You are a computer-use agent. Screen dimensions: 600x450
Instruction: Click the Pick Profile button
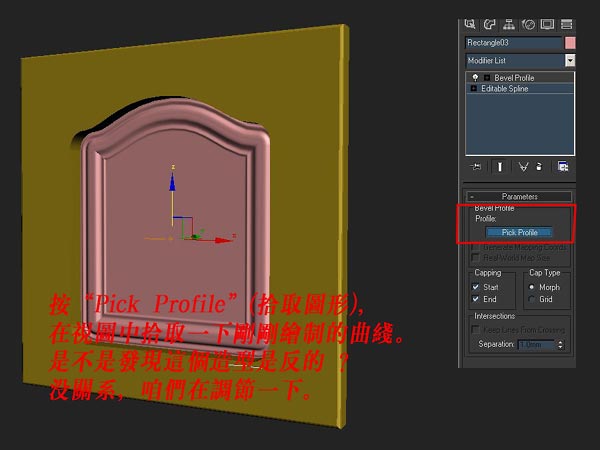pyautogui.click(x=519, y=232)
